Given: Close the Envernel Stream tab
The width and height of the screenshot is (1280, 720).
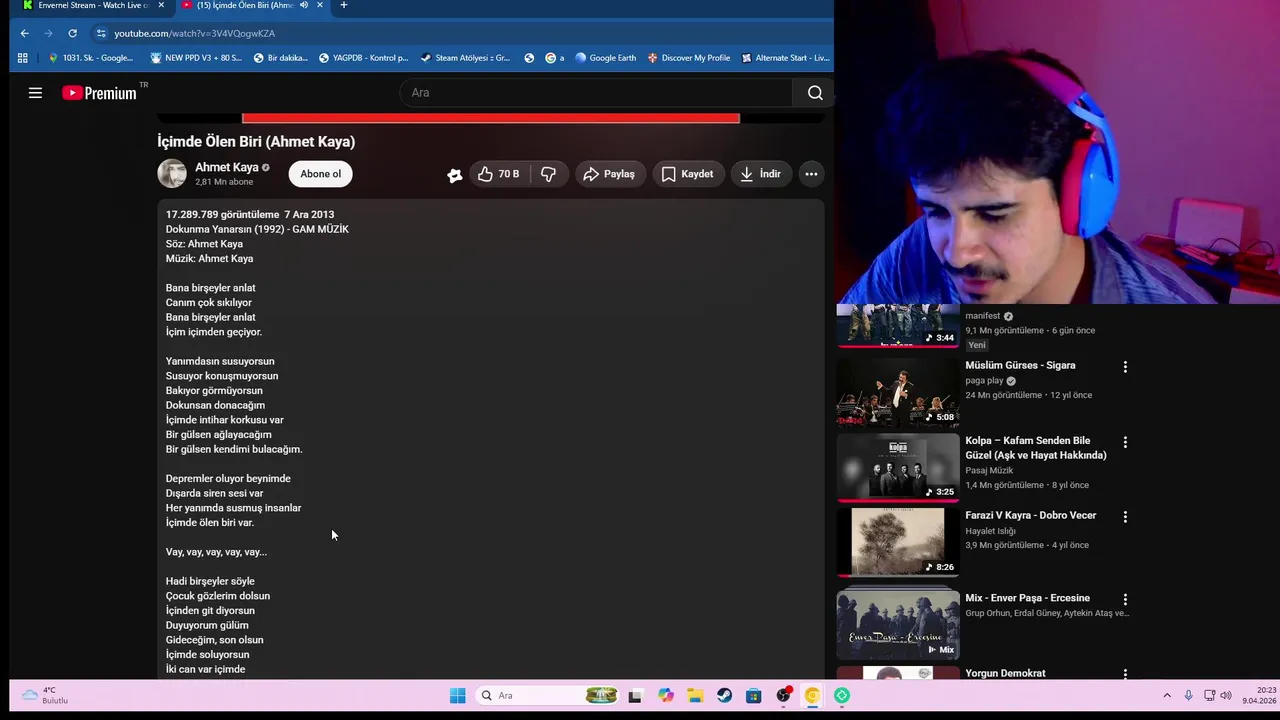Looking at the screenshot, I should tap(161, 5).
